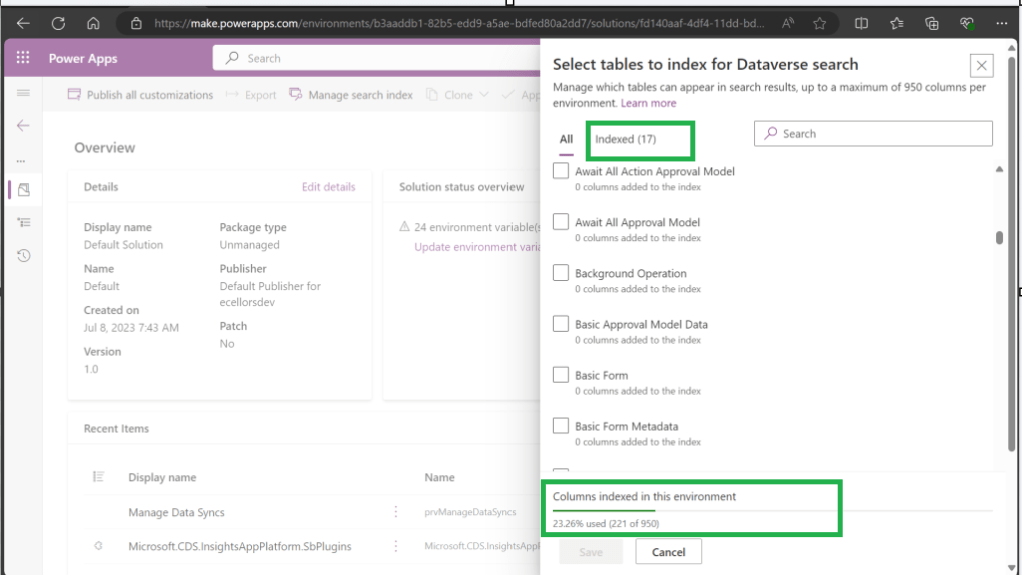Click Manage search index in command bar
The image size is (1022, 575).
point(351,95)
